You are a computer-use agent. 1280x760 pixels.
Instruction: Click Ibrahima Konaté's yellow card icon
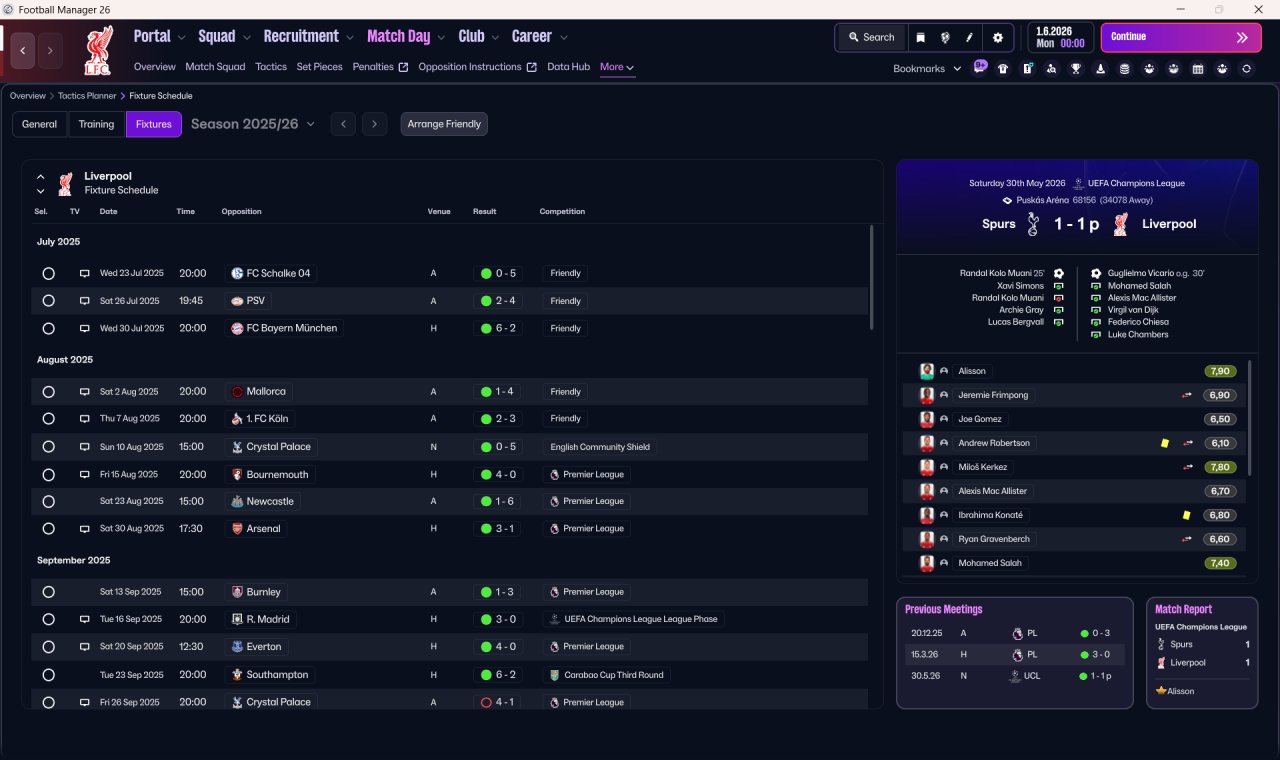point(1186,515)
